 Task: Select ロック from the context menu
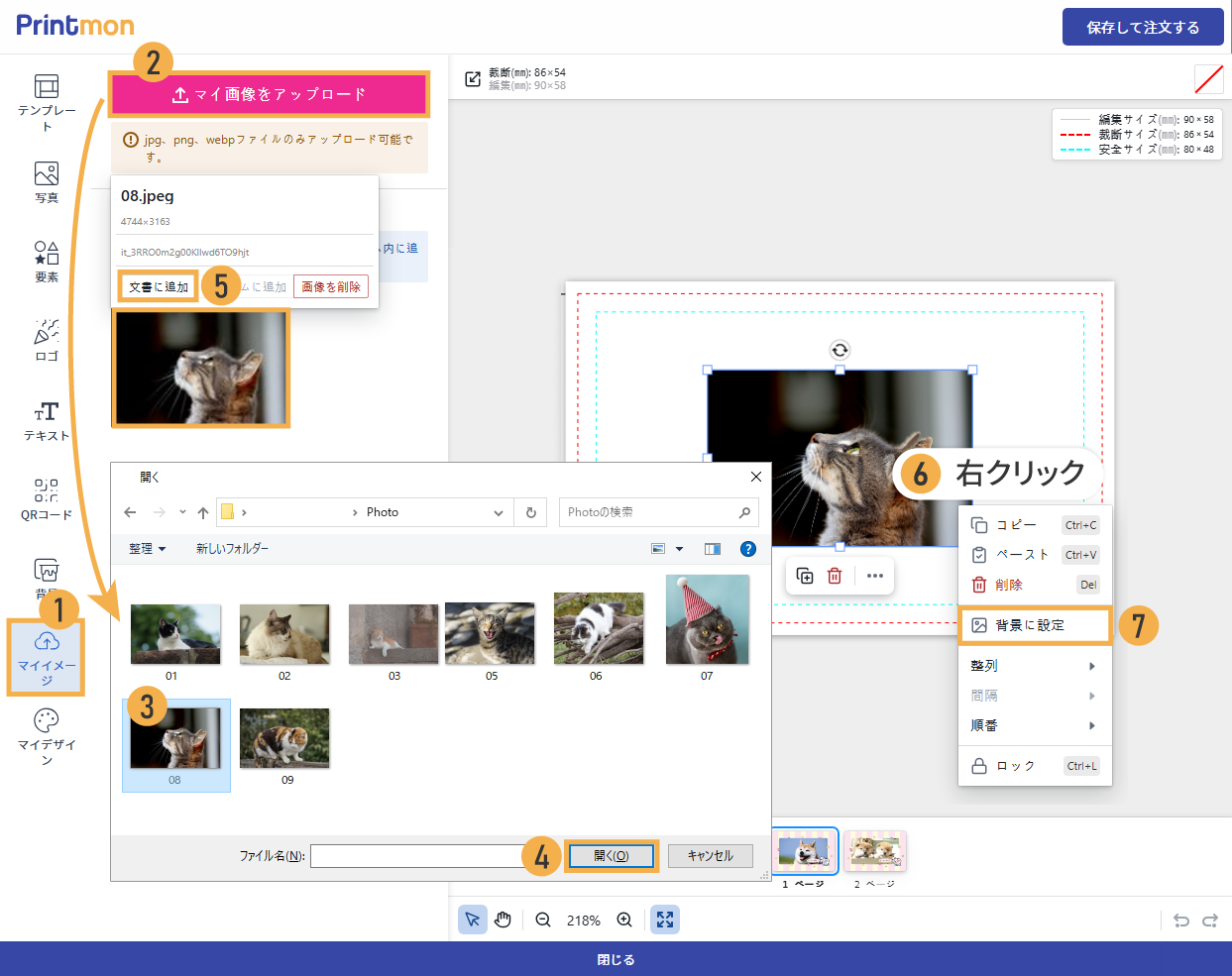click(x=1016, y=766)
